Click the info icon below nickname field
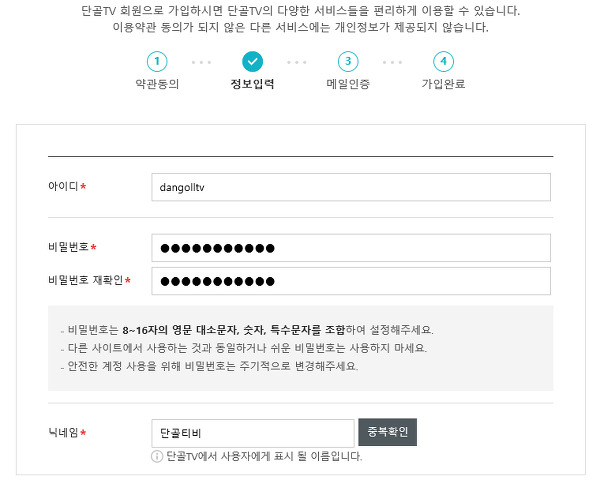 tap(157, 456)
